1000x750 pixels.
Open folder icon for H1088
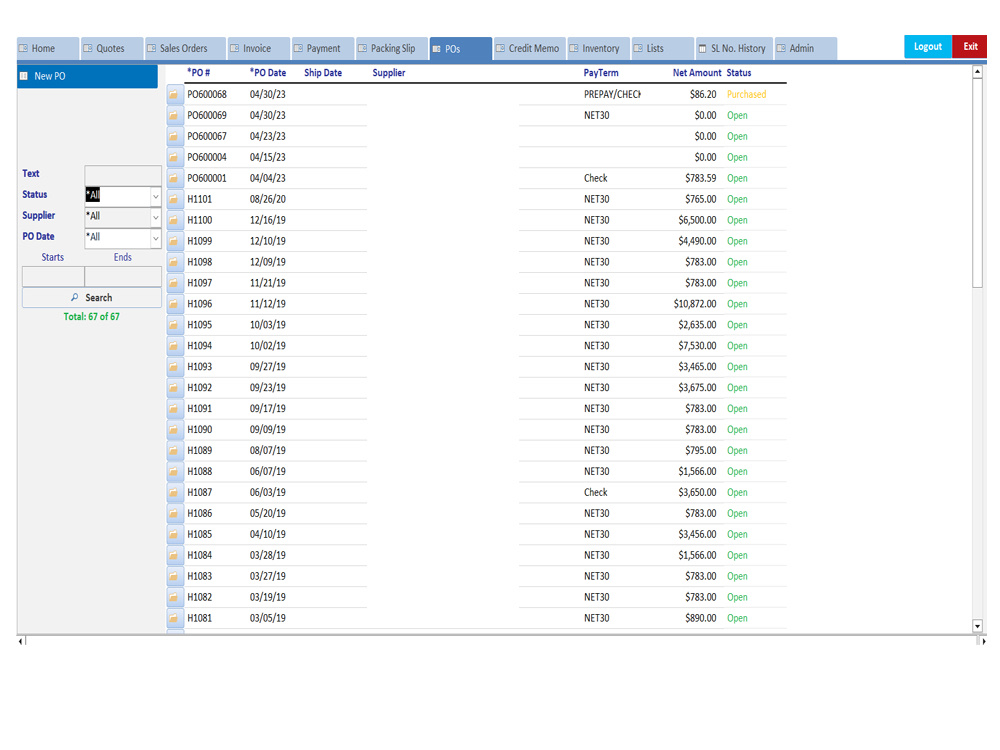(174, 472)
